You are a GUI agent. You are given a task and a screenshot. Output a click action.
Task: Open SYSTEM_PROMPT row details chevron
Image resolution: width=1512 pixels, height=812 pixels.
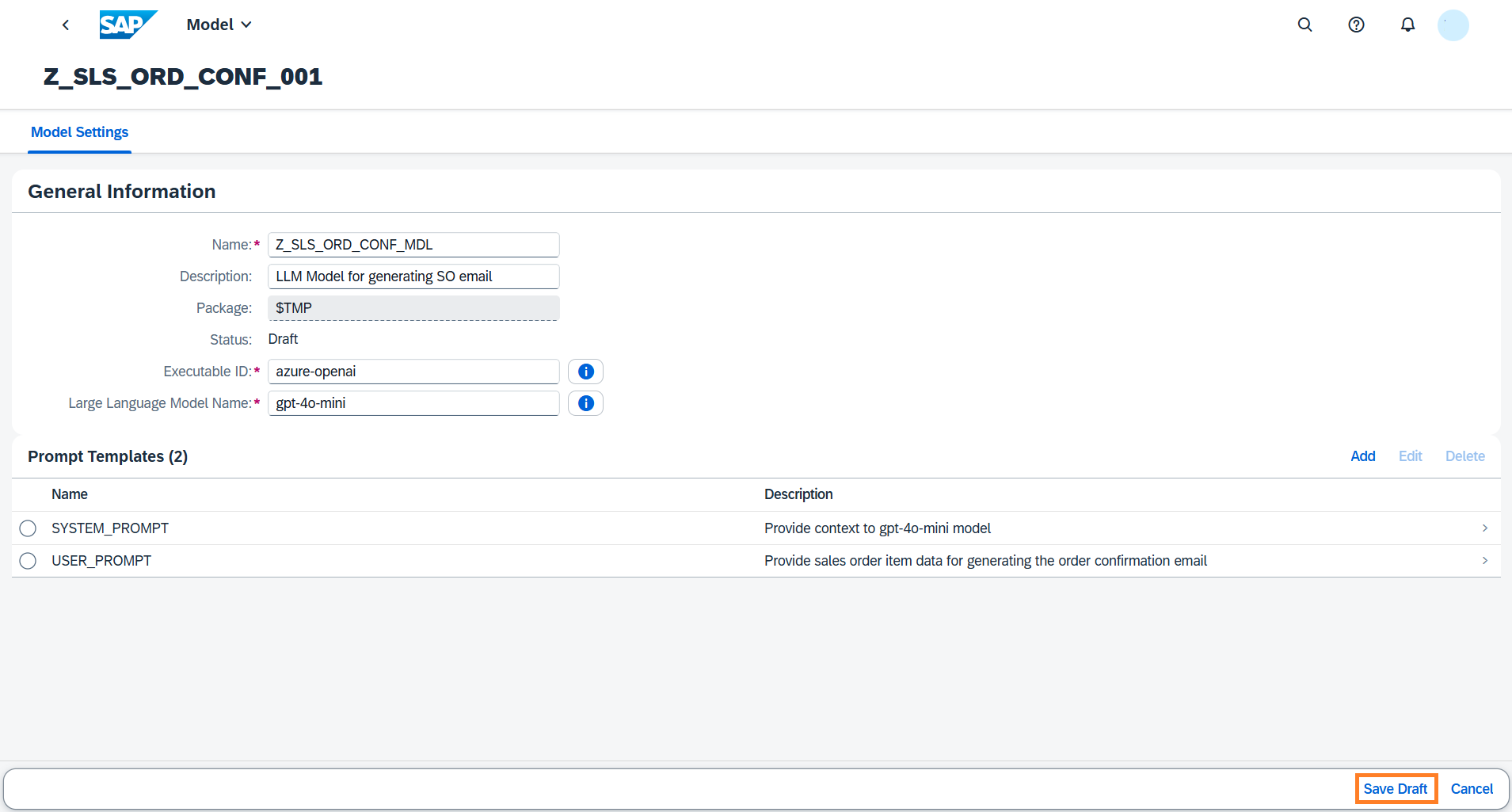click(x=1484, y=528)
